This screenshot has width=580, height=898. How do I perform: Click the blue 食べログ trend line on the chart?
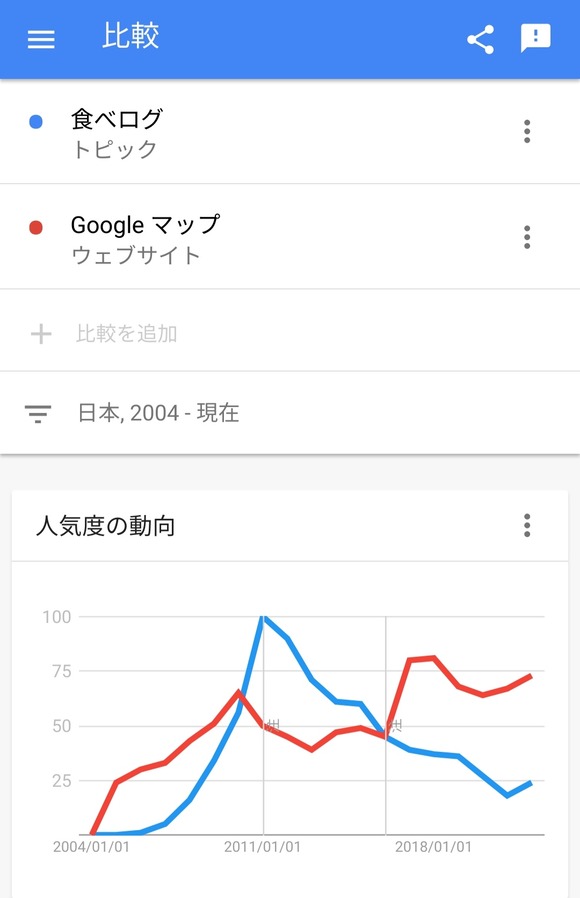[262, 620]
